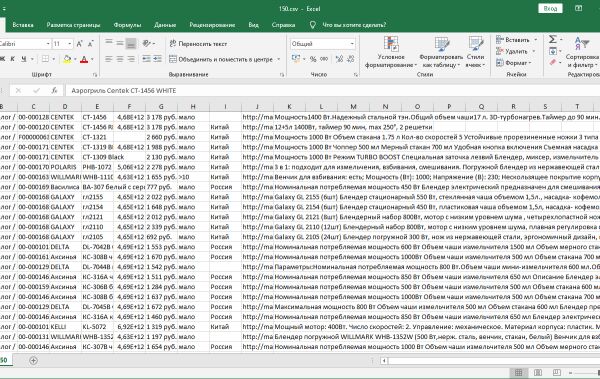Open the 'Общий' number format combo box

(322, 44)
